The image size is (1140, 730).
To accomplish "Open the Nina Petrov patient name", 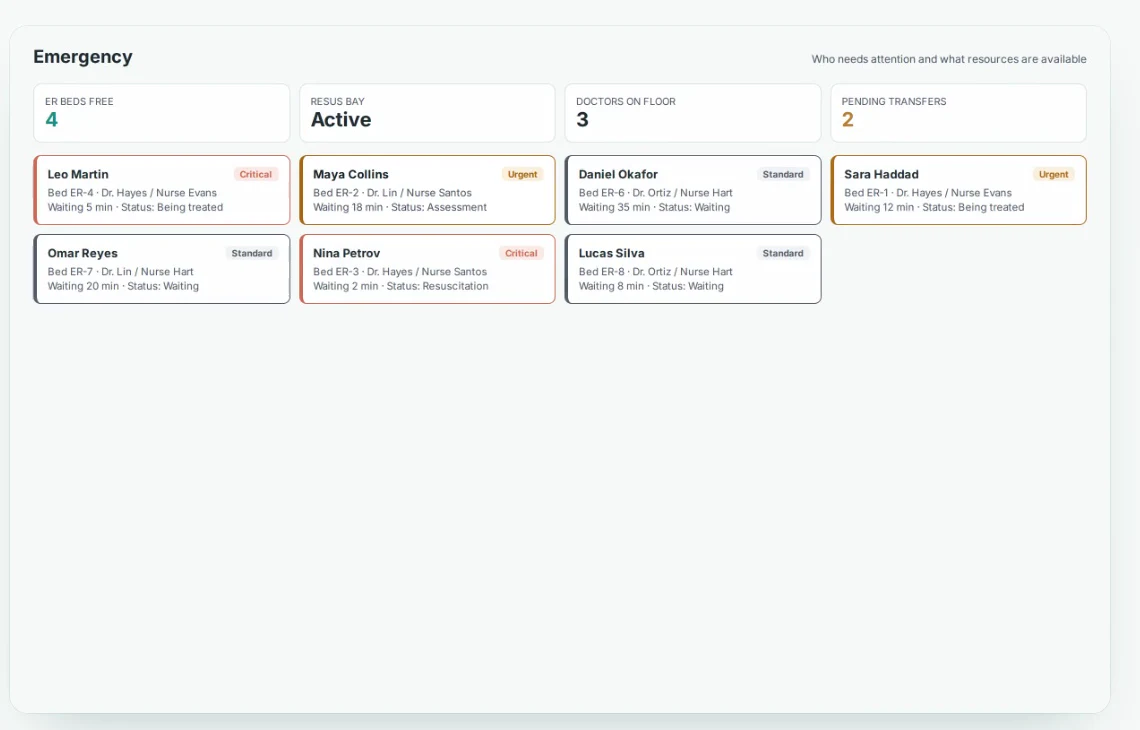I will coord(346,253).
